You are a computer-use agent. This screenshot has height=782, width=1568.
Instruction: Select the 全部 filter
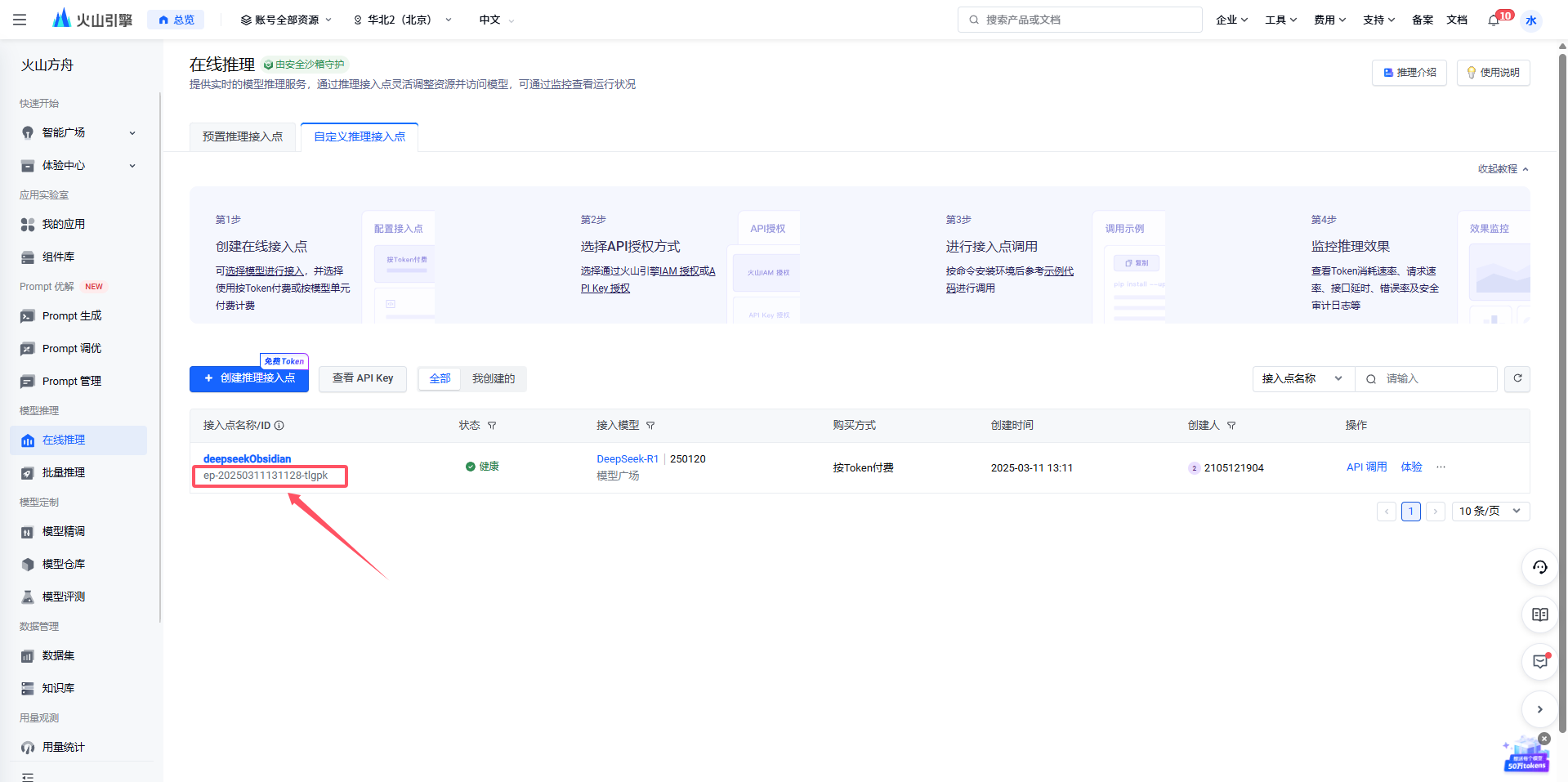click(440, 378)
